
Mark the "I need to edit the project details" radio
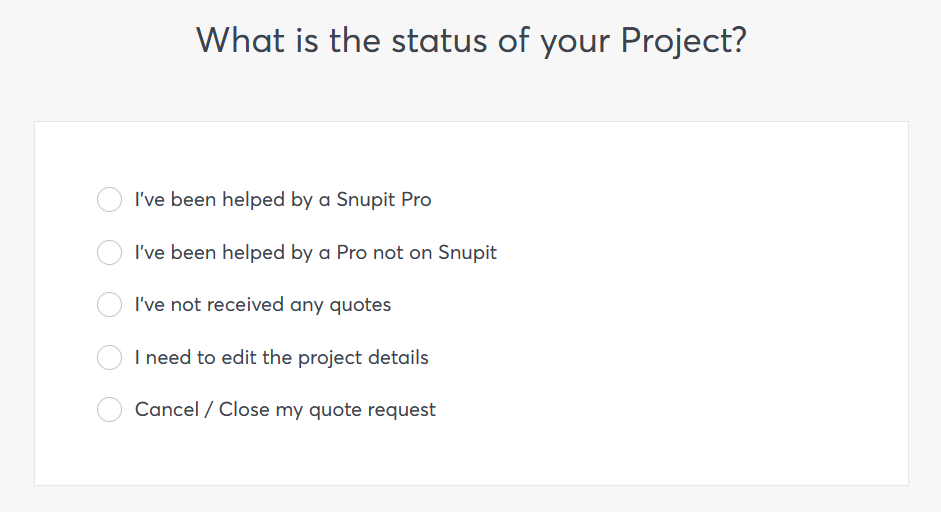109,357
